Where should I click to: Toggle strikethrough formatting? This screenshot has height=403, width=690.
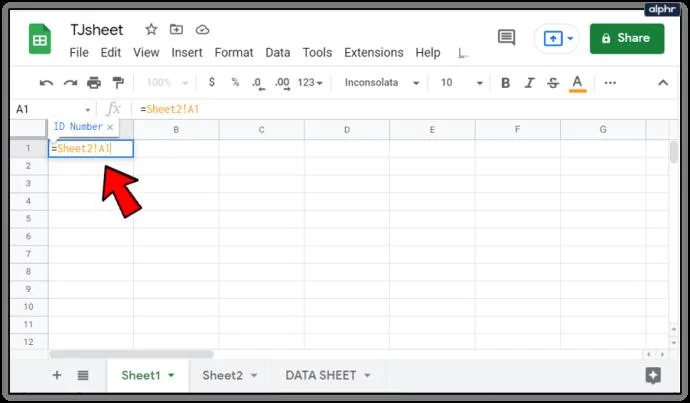click(x=553, y=83)
